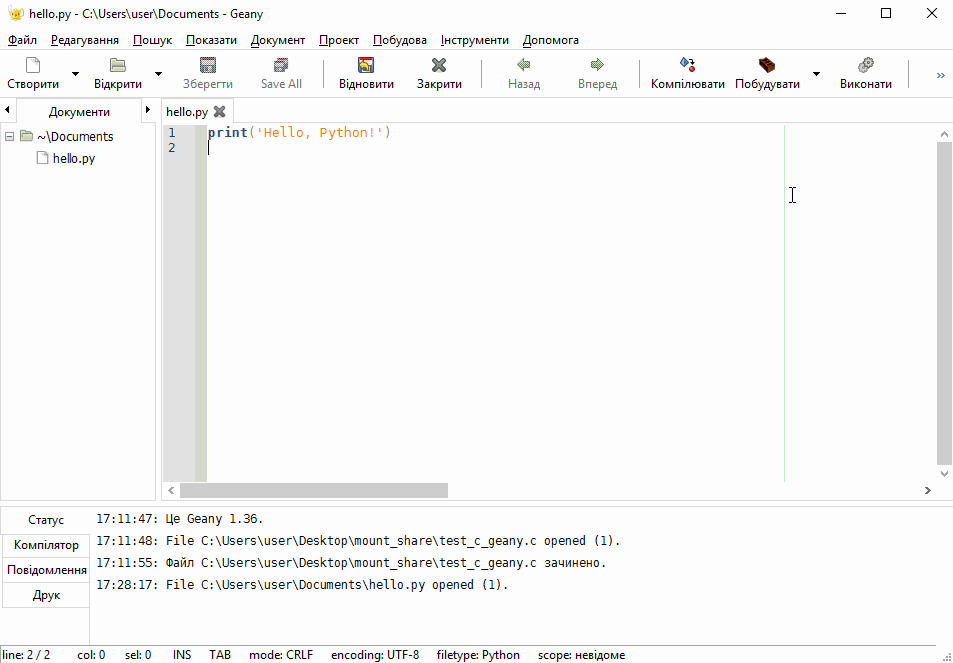953x663 pixels.
Task: Click the Закрити close file icon
Action: (439, 65)
